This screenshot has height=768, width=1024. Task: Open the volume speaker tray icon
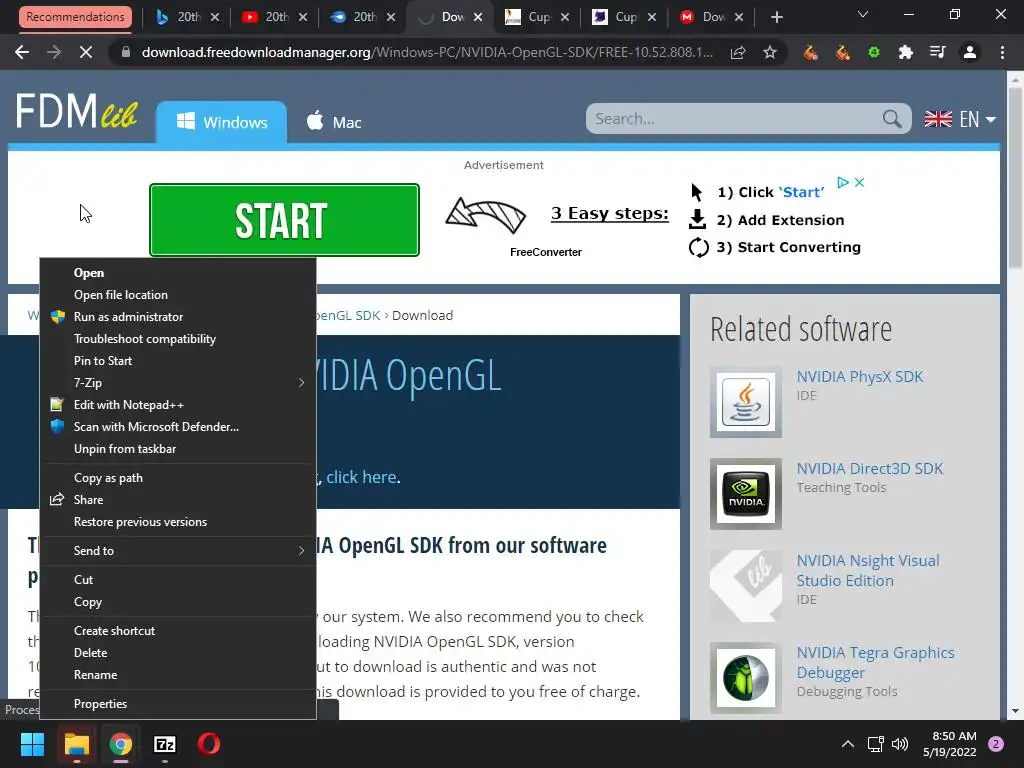[900, 744]
